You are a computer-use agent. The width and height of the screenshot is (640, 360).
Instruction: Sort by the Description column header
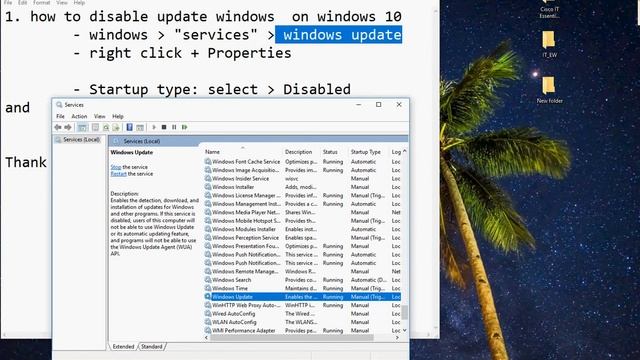coord(301,152)
